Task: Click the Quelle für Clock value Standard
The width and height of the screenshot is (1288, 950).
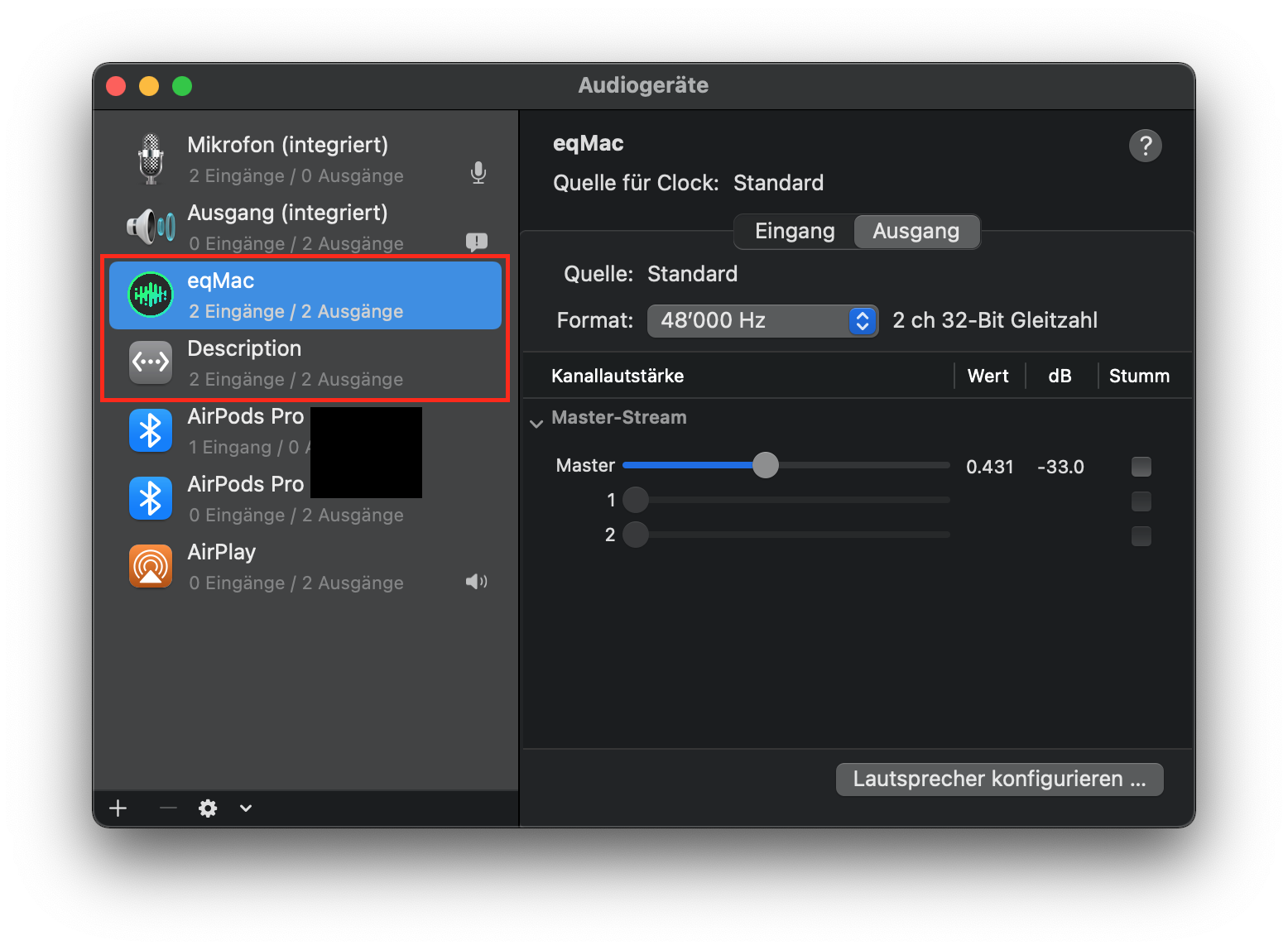Action: [778, 183]
